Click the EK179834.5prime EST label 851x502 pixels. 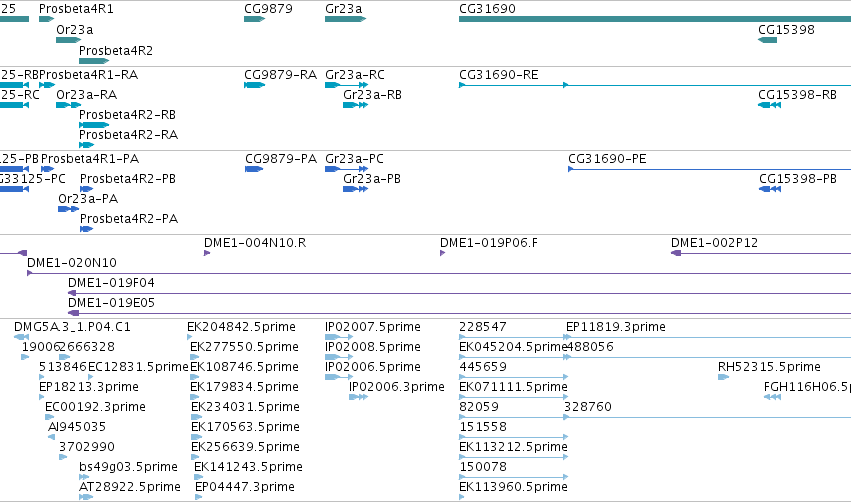click(x=244, y=387)
